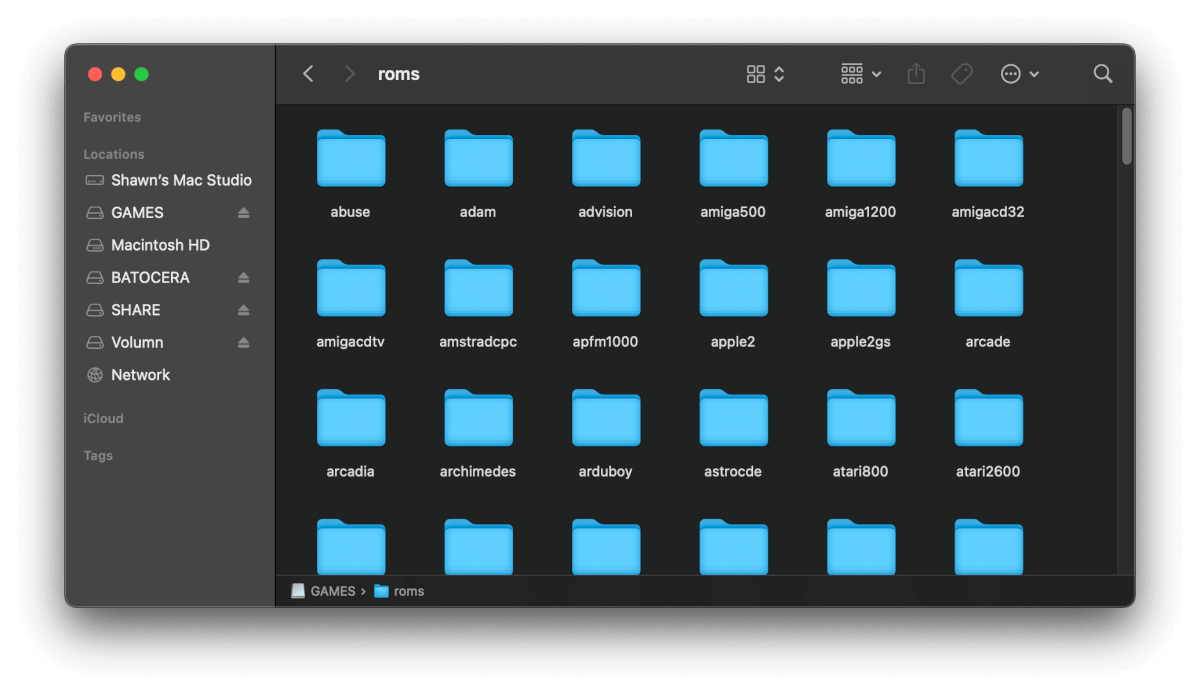Click the Search magnifier icon
The height and width of the screenshot is (693, 1200).
point(1103,74)
